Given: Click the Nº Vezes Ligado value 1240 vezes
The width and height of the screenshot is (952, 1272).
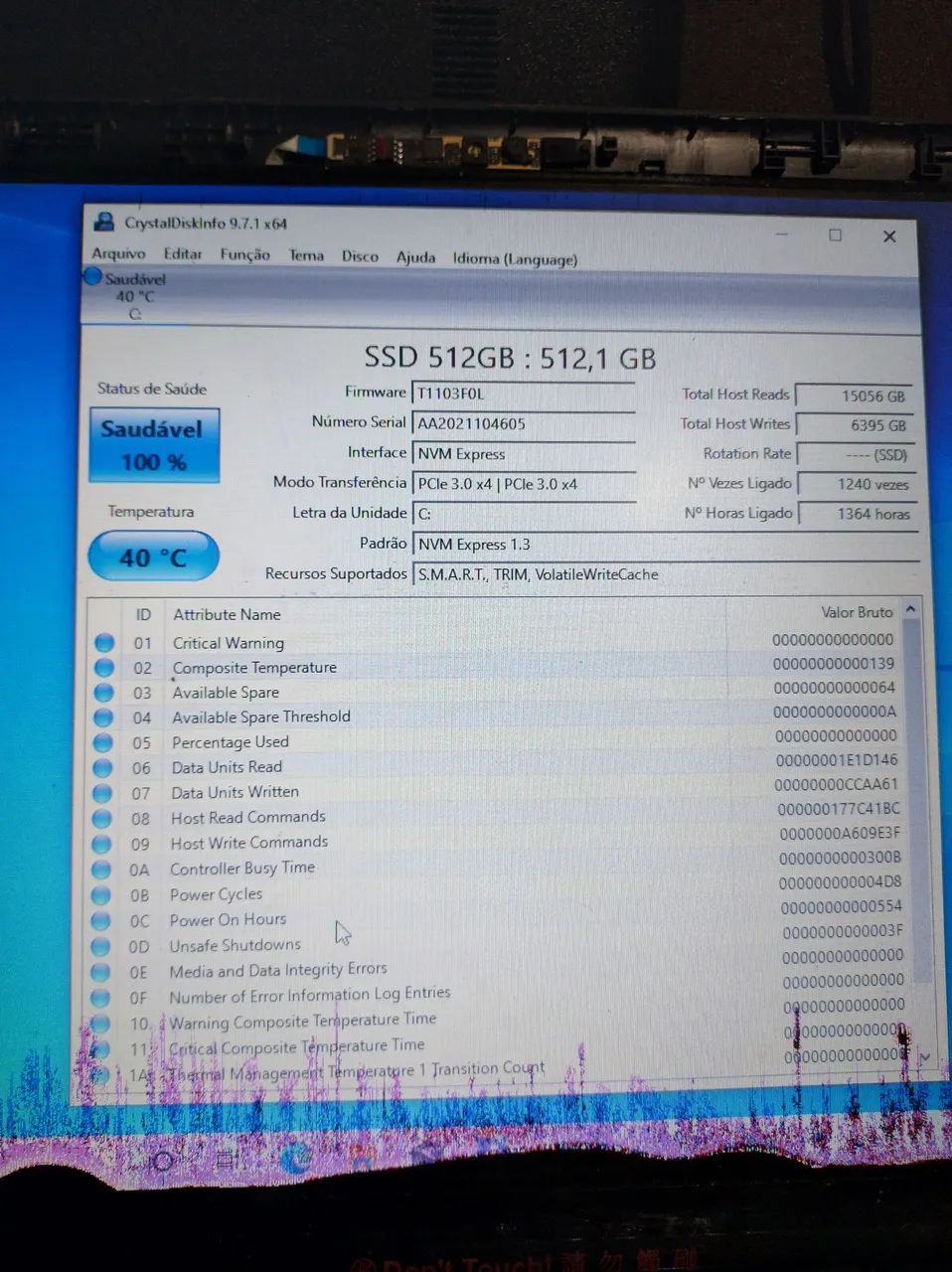Looking at the screenshot, I should click(x=856, y=484).
